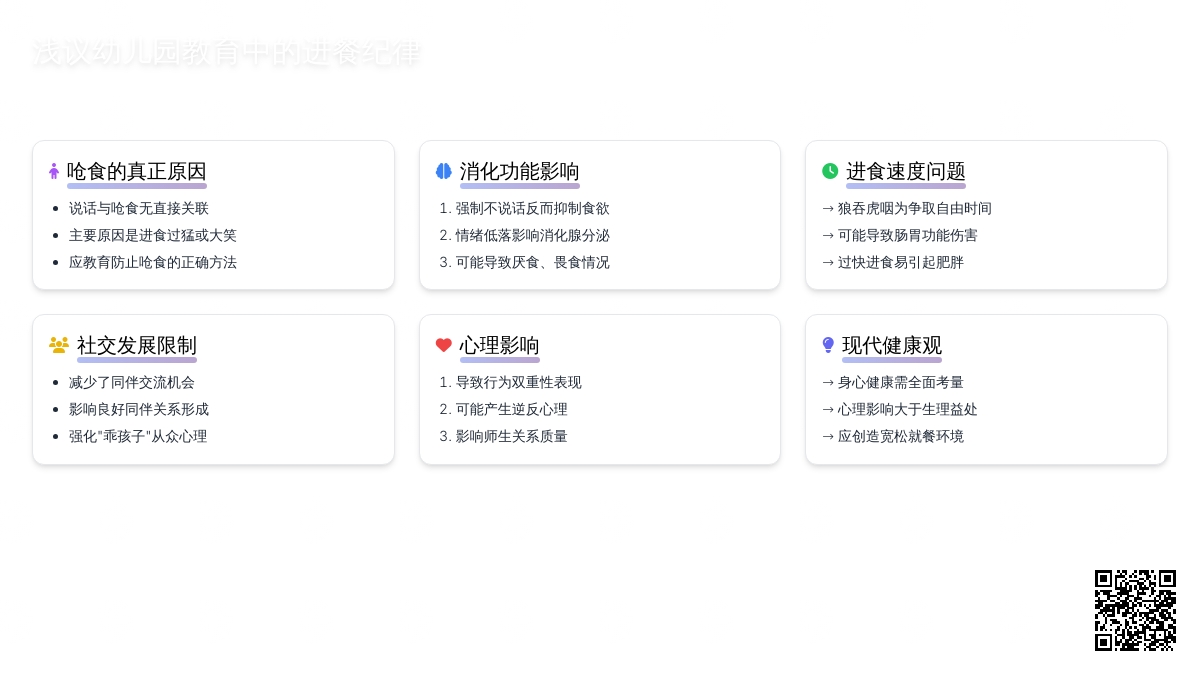Click bullet 强化"乖孩子"从众心理

coord(138,436)
